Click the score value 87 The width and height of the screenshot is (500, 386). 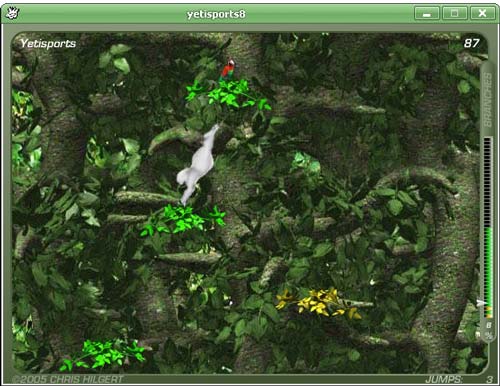[471, 43]
